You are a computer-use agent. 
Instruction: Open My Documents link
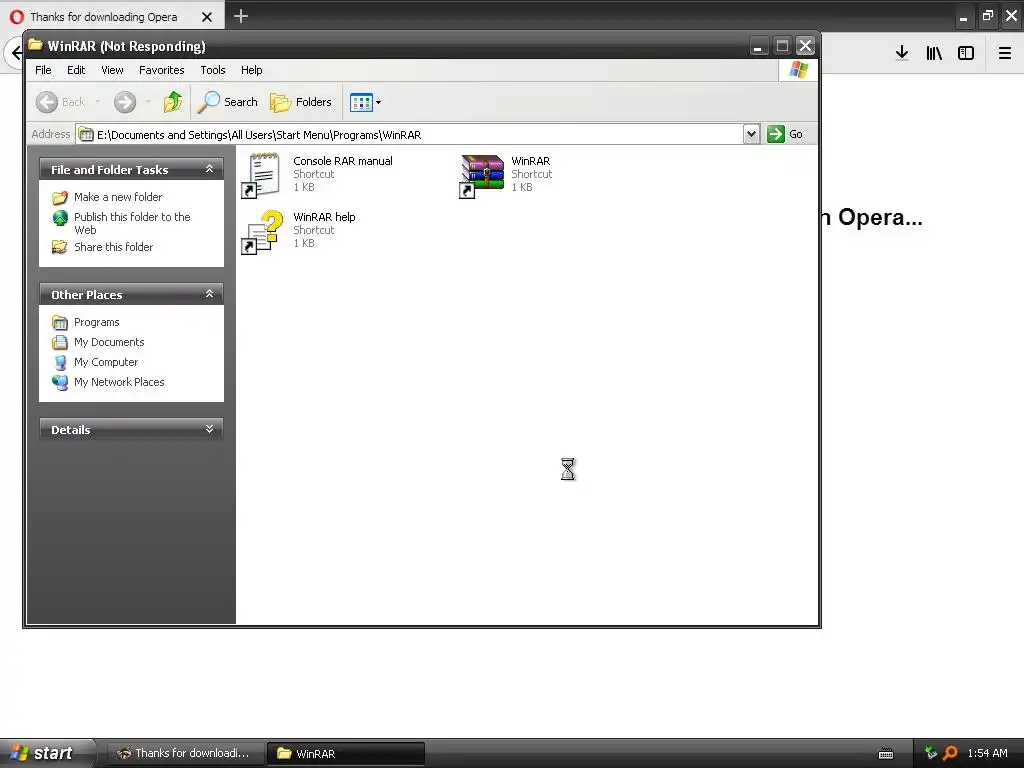tap(108, 342)
